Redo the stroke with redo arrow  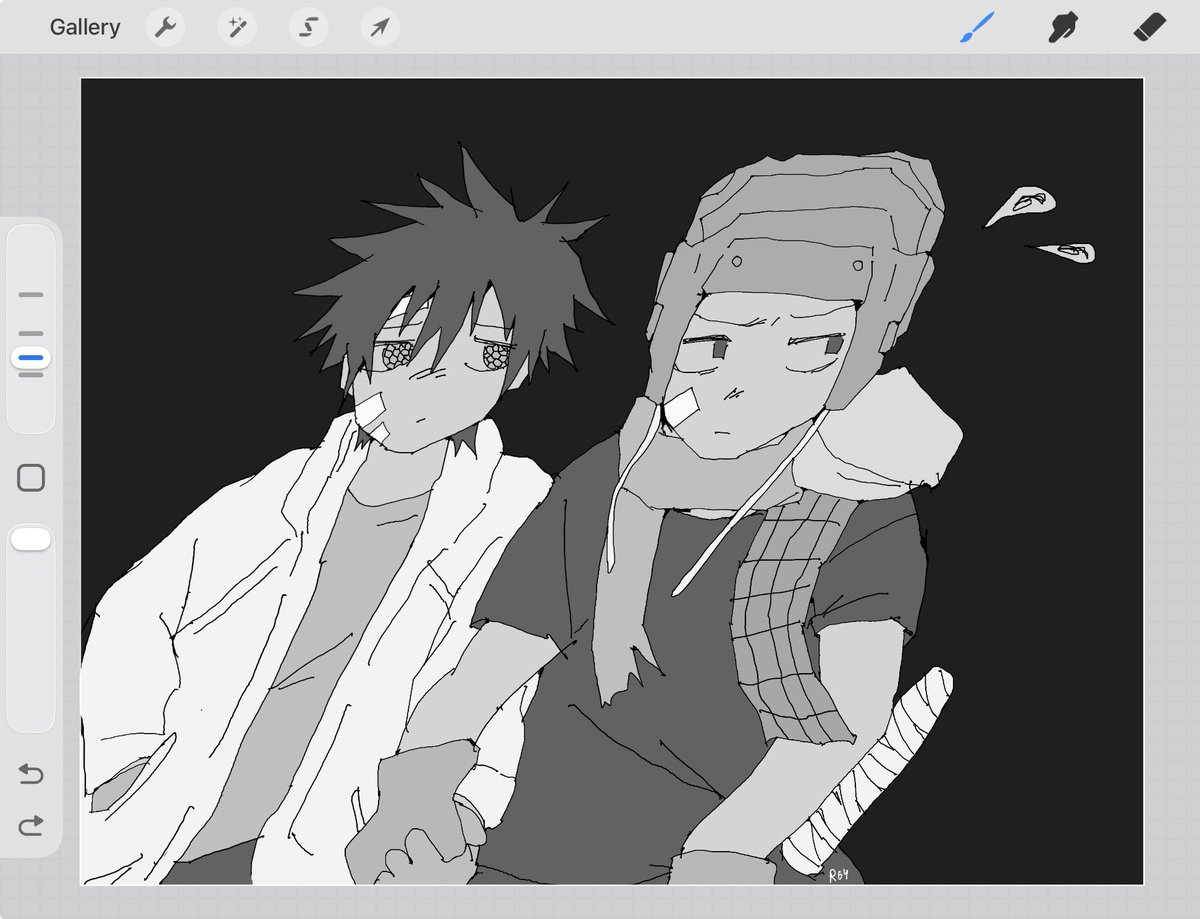click(31, 825)
